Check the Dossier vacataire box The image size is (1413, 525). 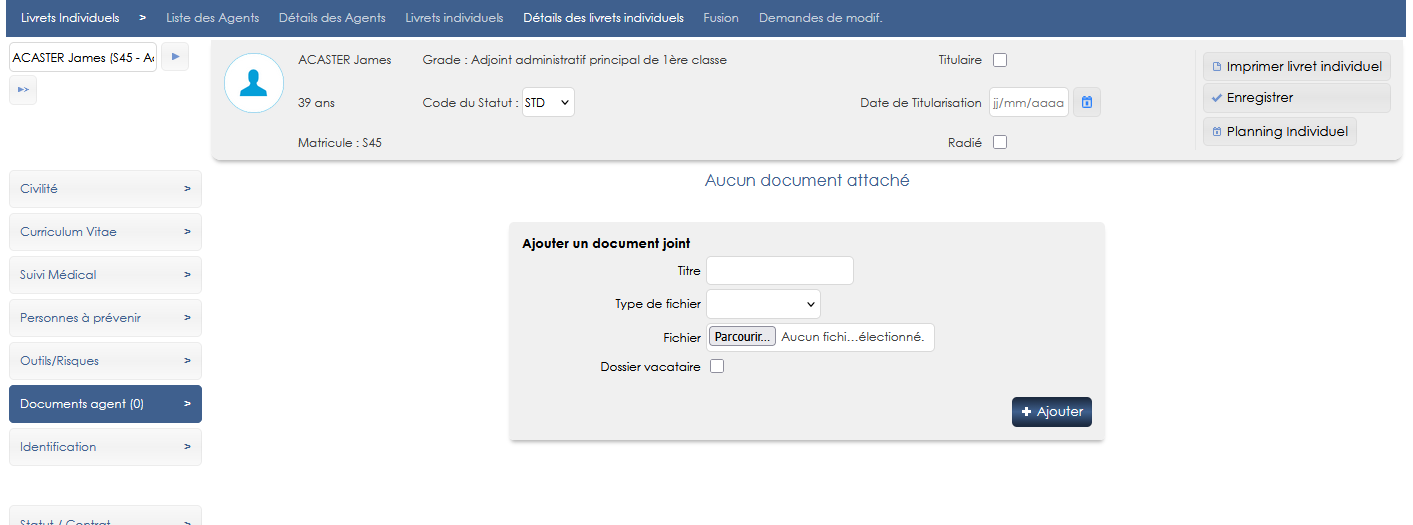(x=716, y=367)
